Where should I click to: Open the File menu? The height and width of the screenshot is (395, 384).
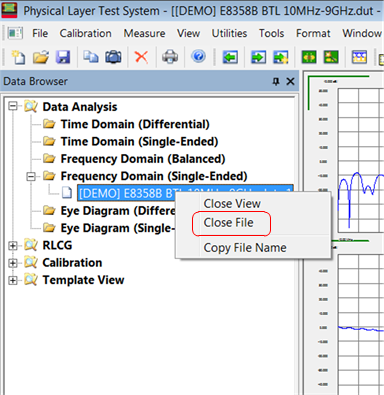coord(40,33)
